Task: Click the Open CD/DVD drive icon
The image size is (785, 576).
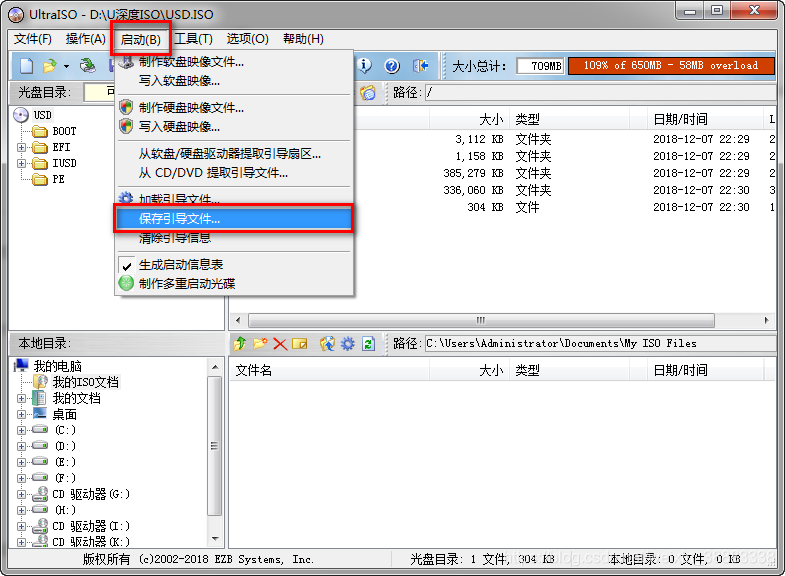Action: click(x=88, y=66)
